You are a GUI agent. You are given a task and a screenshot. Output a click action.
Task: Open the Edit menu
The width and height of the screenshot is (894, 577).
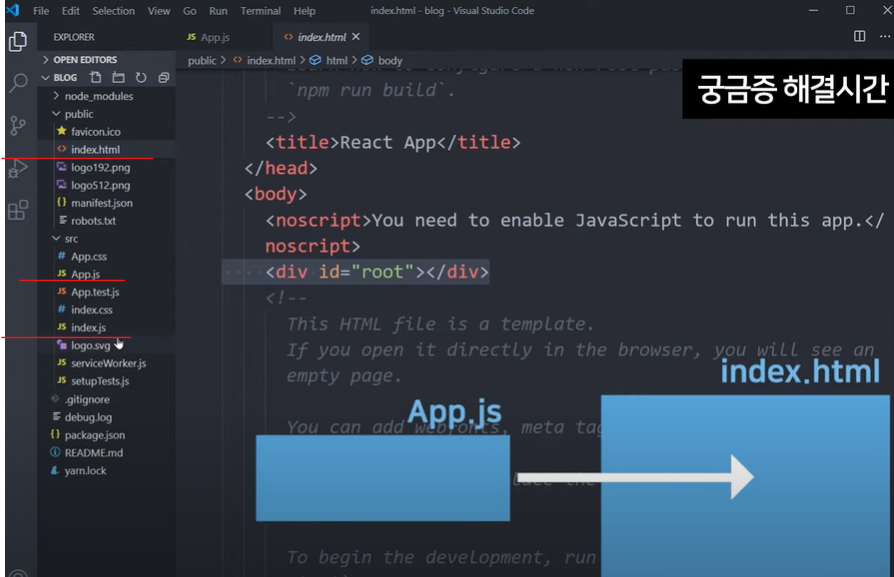coord(71,11)
